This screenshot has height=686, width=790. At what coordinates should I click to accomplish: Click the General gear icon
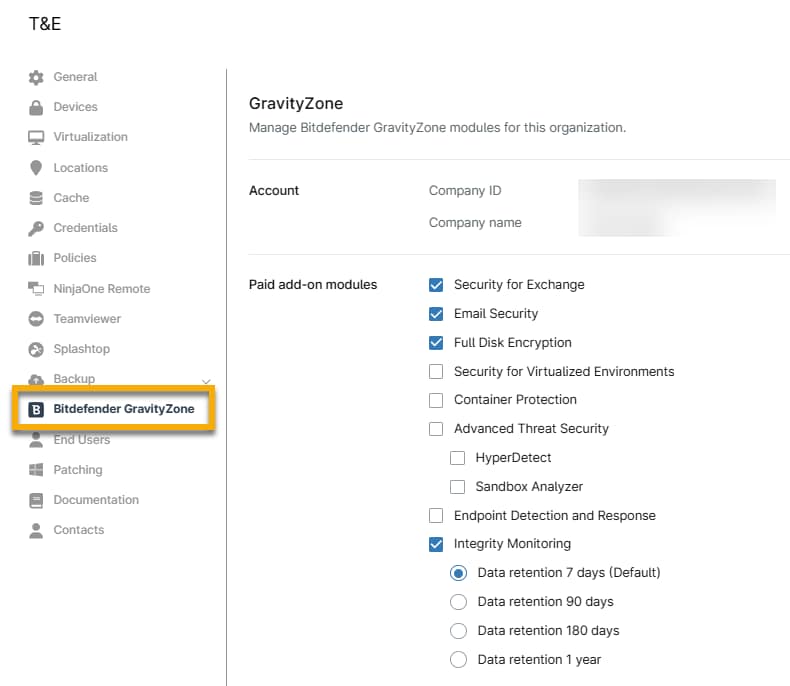point(36,77)
